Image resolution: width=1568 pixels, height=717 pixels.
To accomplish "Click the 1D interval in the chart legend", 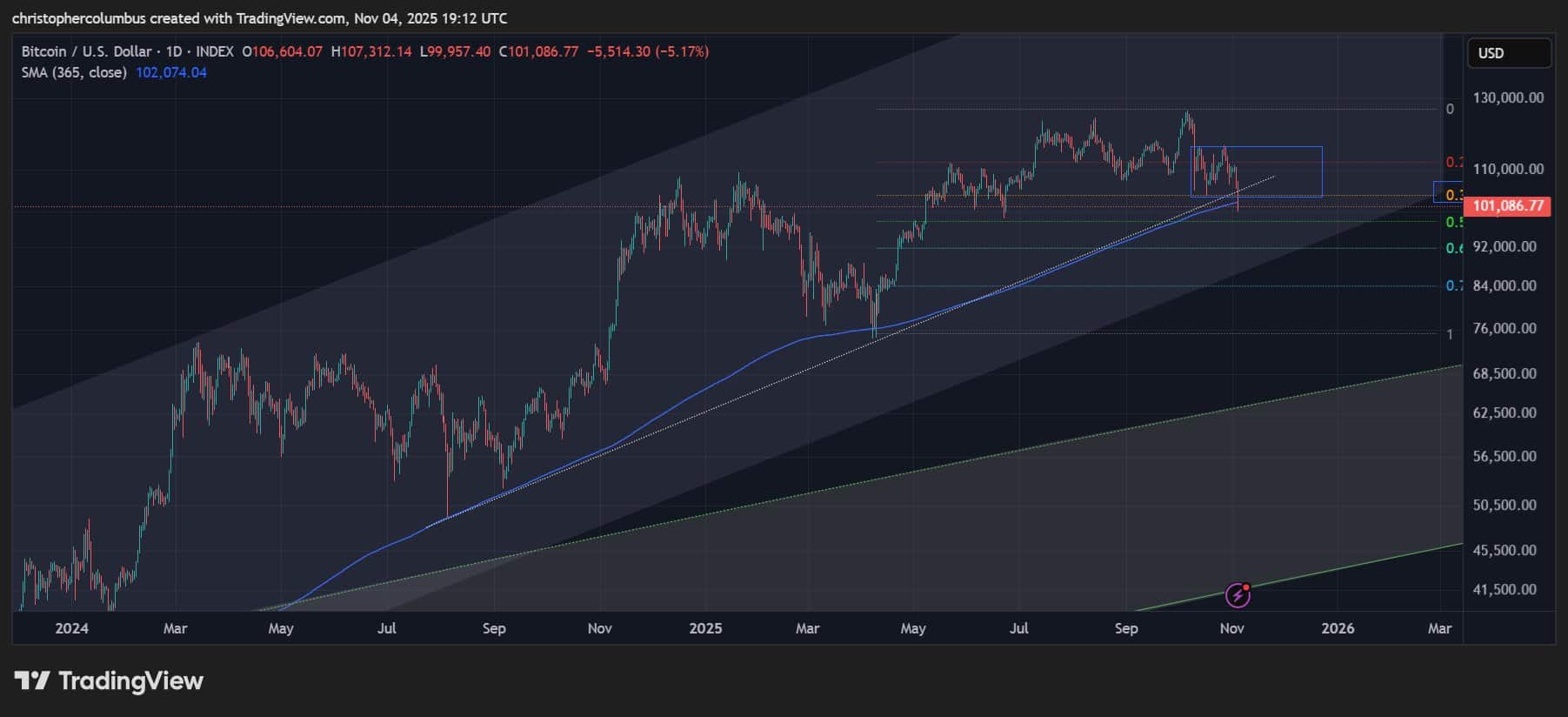I will click(x=173, y=51).
